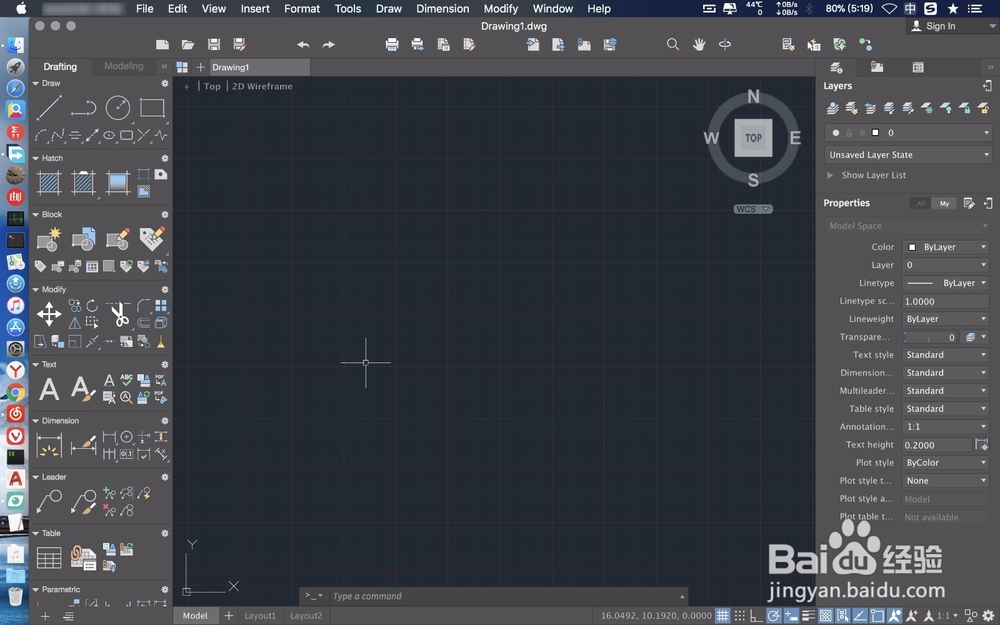Switch to the Layout1 tab
The width and height of the screenshot is (1000, 625).
(259, 615)
